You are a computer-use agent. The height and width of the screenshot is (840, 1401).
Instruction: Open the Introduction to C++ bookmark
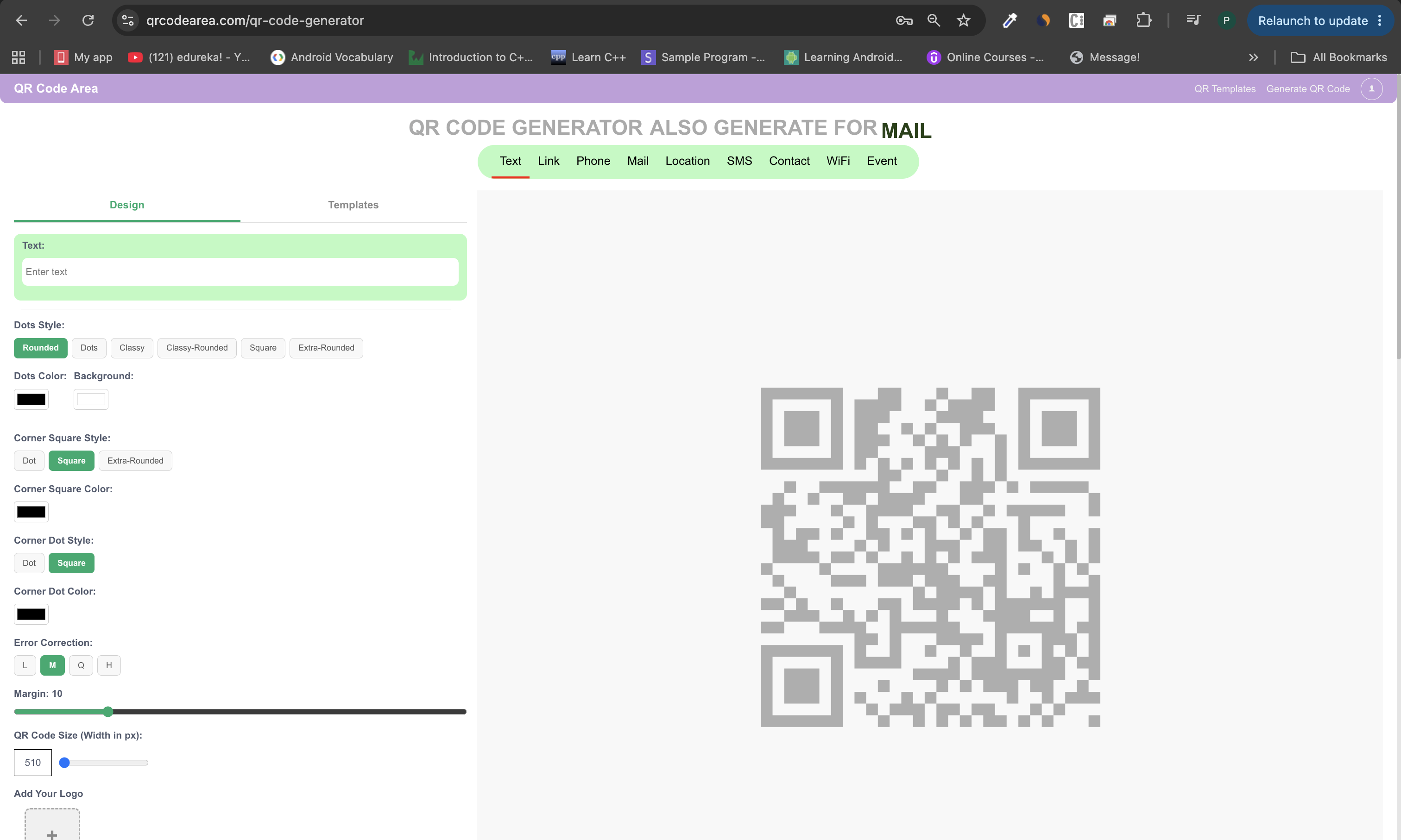point(471,57)
